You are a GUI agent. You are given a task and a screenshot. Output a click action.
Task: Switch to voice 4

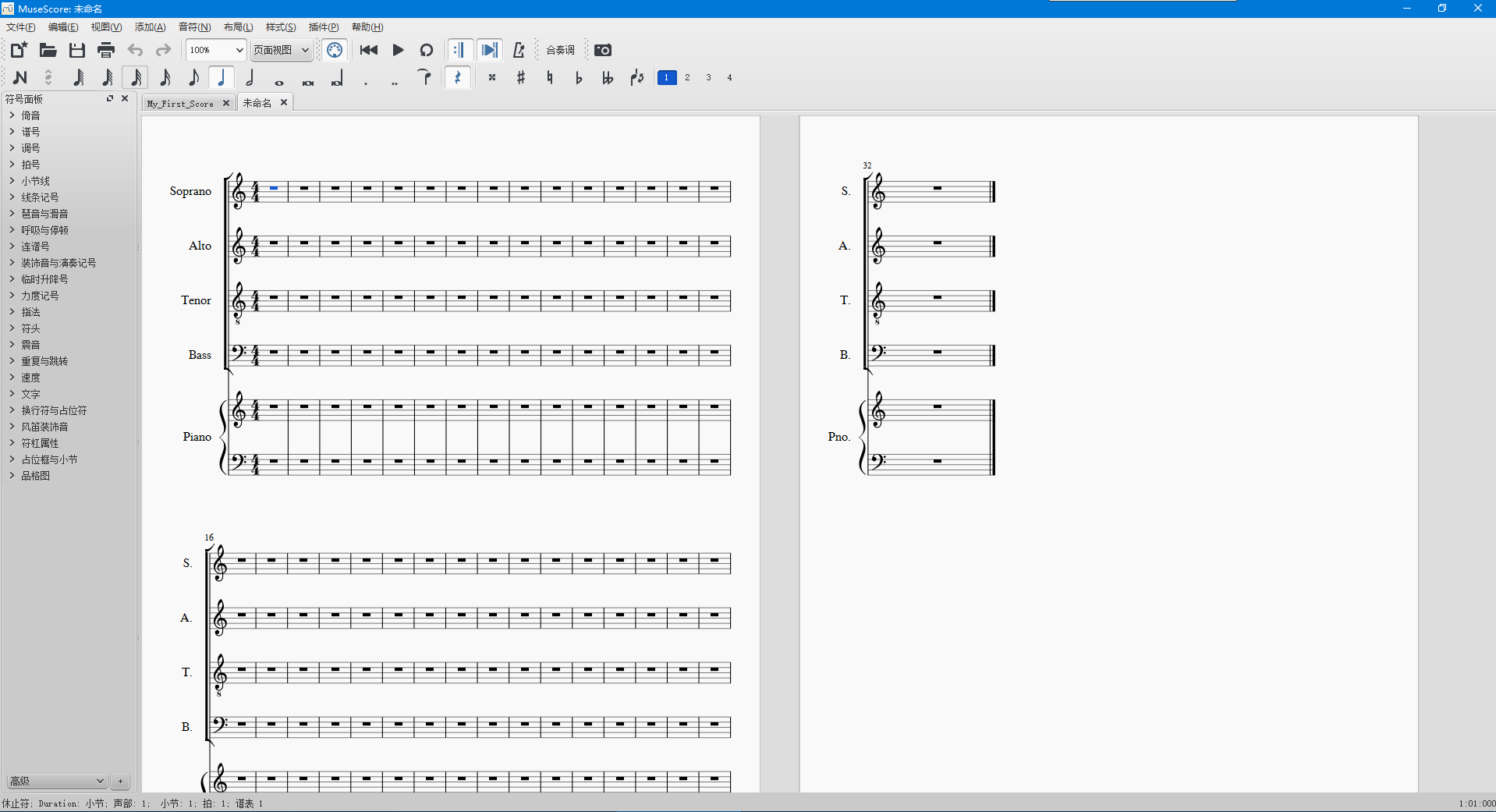click(730, 77)
